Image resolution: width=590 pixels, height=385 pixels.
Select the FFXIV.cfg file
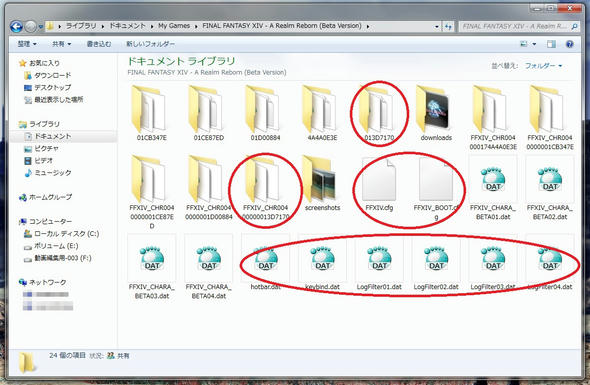pos(379,184)
